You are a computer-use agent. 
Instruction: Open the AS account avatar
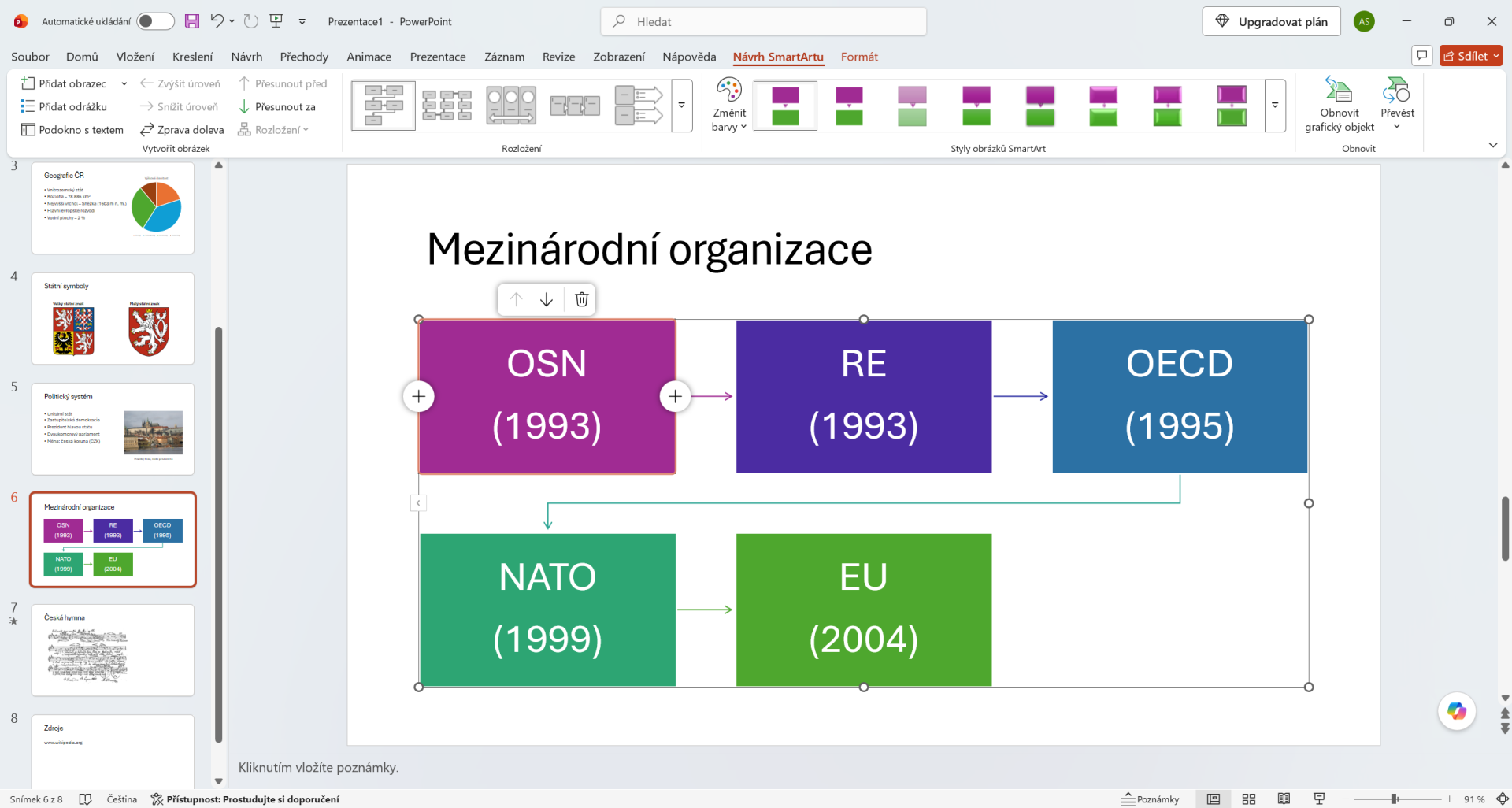1364,21
